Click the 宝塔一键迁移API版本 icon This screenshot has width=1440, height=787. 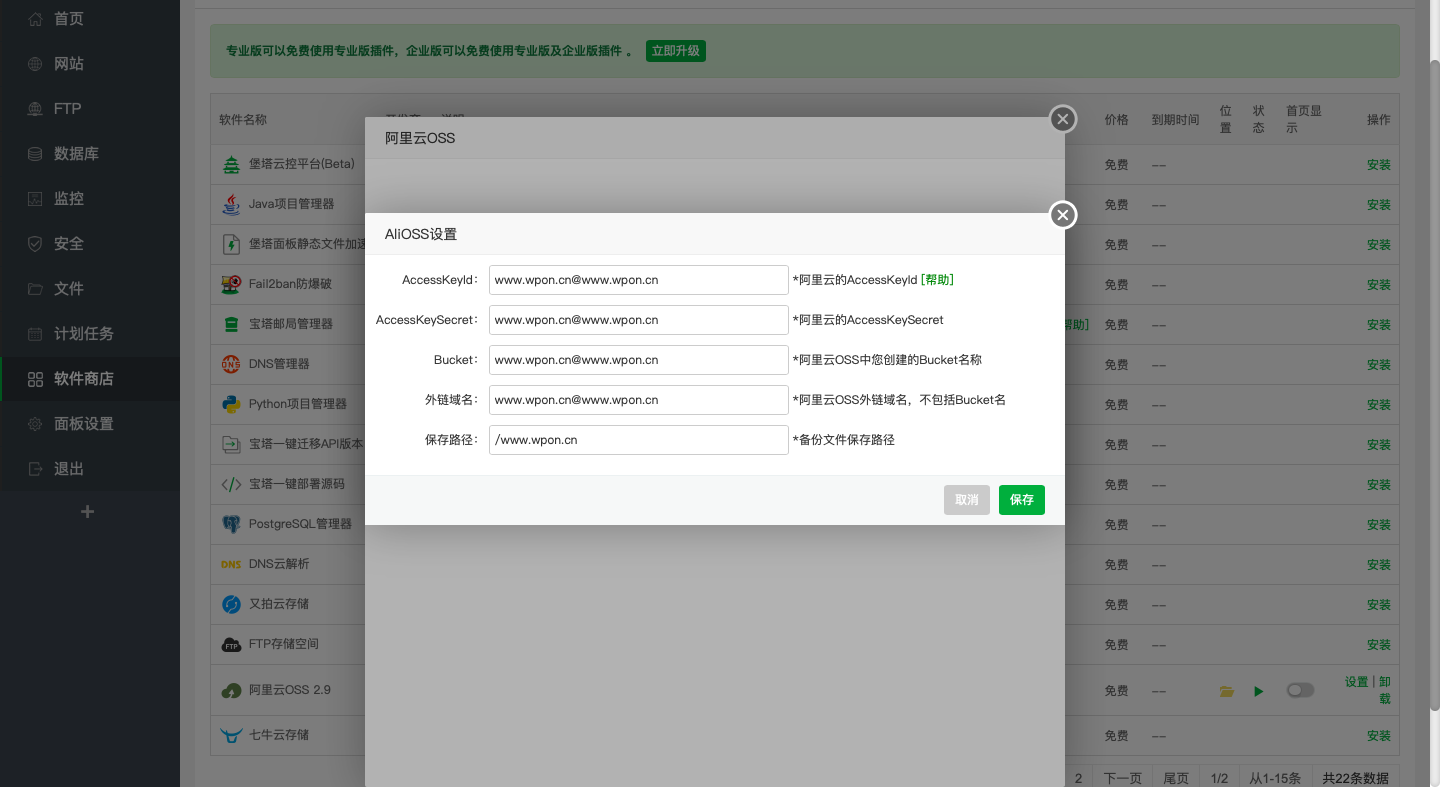tap(231, 444)
